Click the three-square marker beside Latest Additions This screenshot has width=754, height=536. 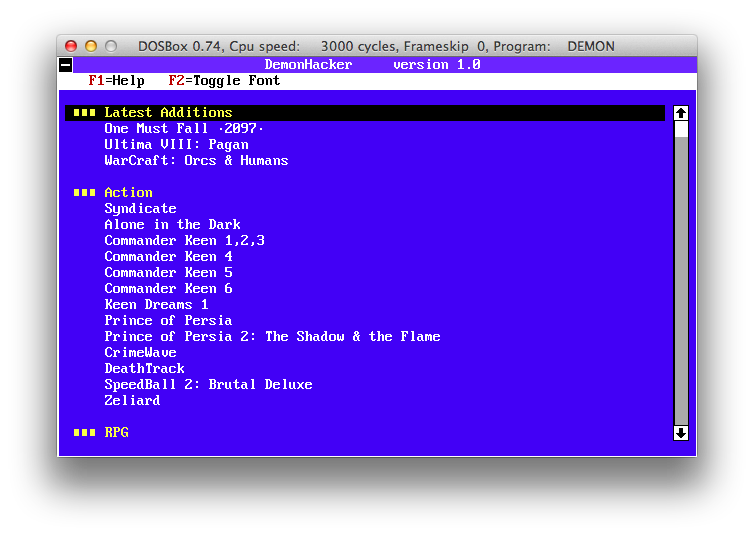(x=84, y=113)
